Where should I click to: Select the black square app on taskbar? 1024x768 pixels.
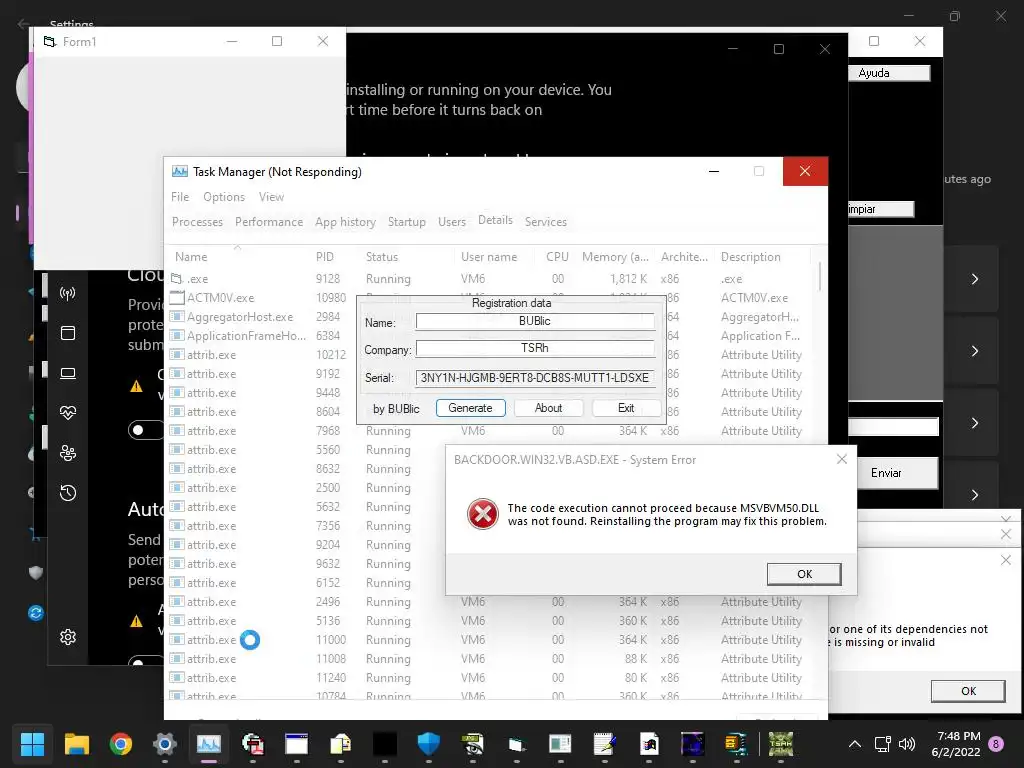[385, 744]
